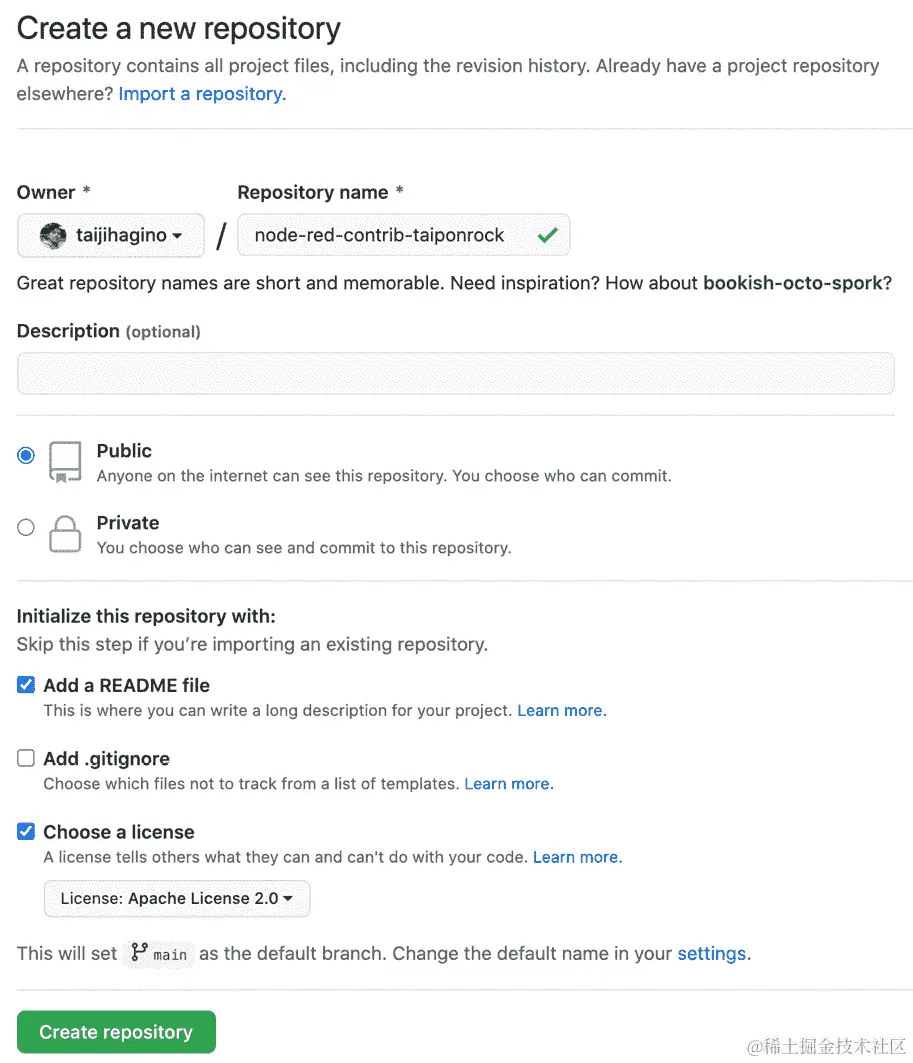Screen dimensions: 913x1063
Task: Open Learn more link for README
Action: [x=561, y=711]
